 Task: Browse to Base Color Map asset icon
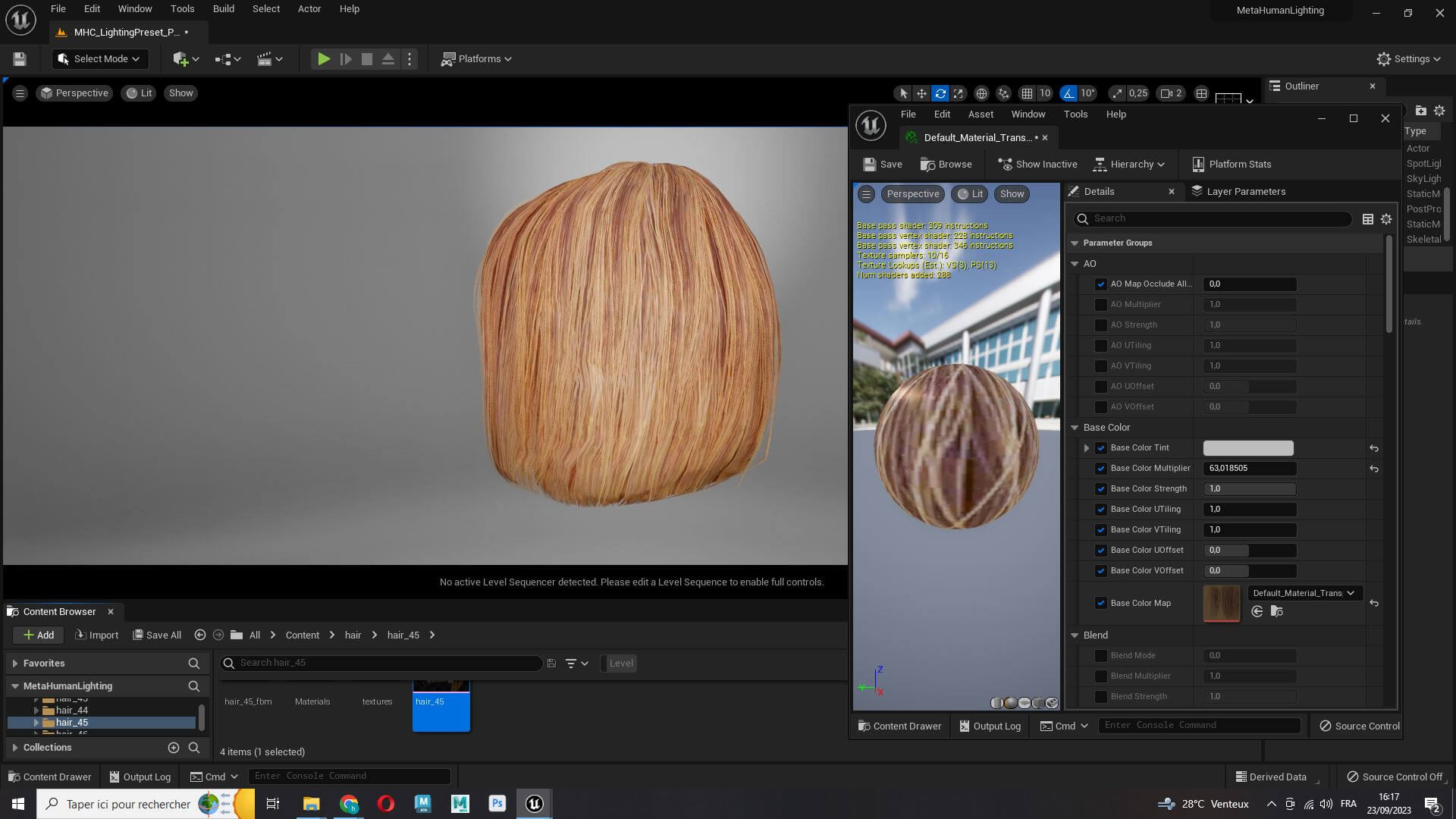(1277, 611)
